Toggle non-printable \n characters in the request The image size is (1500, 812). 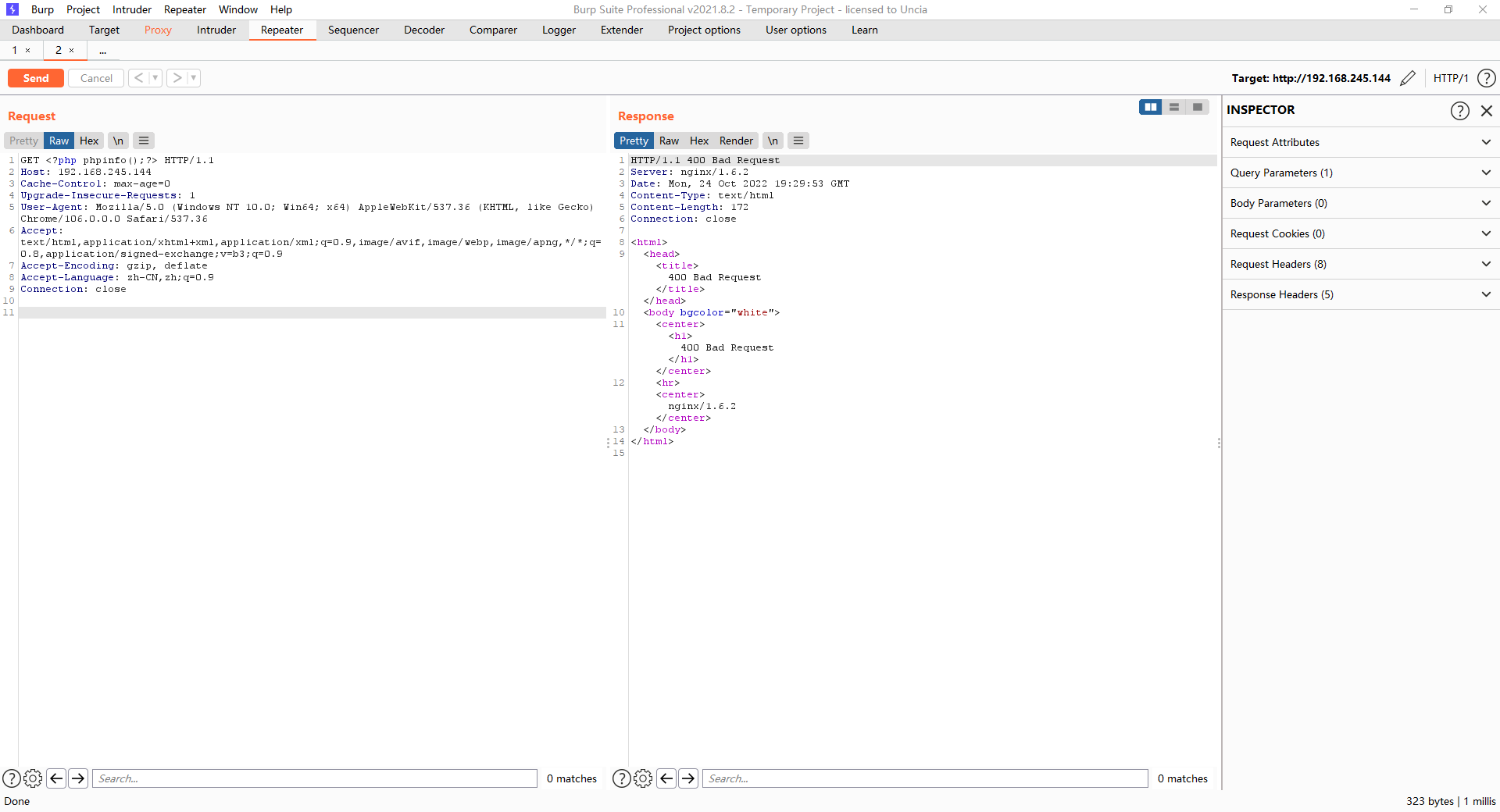coord(118,141)
